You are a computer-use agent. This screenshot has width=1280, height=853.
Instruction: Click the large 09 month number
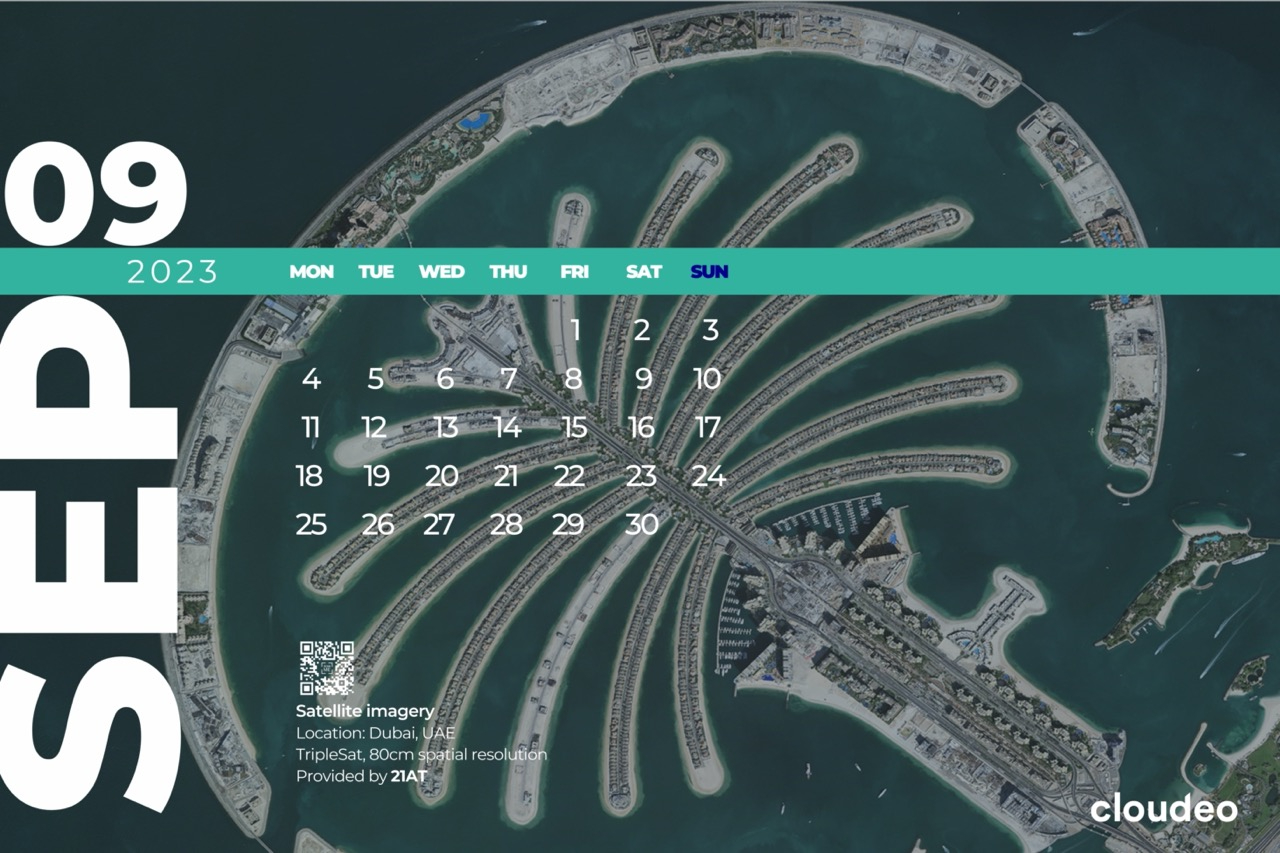coord(96,194)
